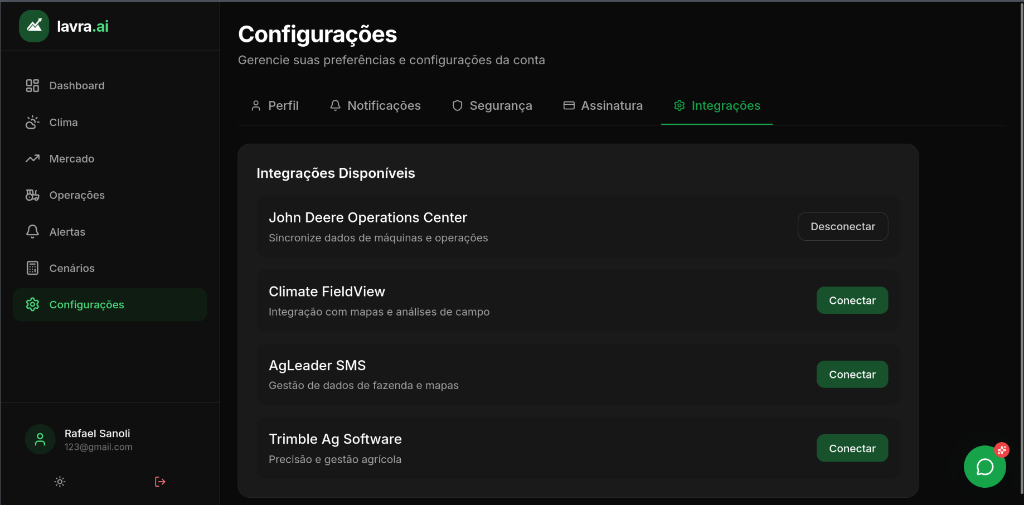Viewport: 1024px width, 505px height.
Task: Navigate to Operações in sidebar
Action: pyautogui.click(x=76, y=195)
